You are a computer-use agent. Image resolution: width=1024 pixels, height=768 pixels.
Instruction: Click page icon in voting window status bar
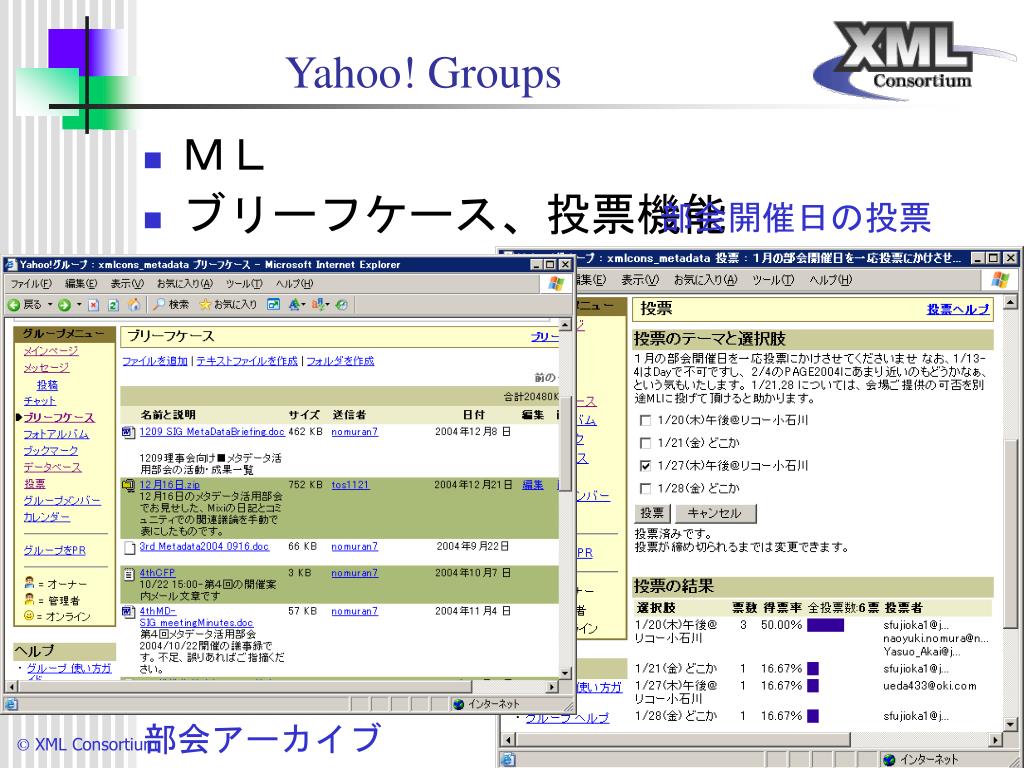(x=508, y=760)
